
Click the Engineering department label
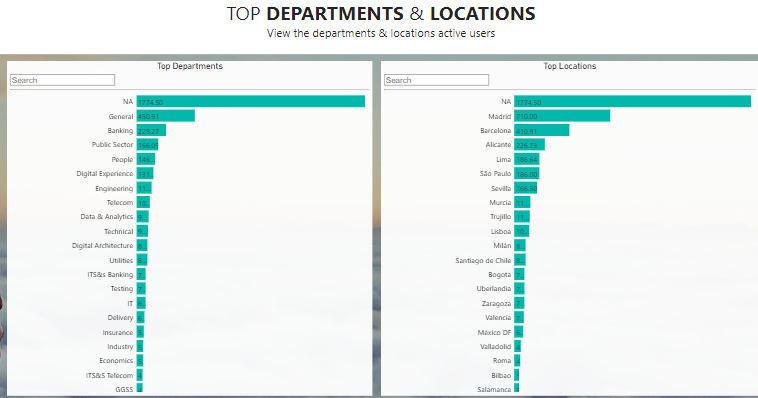(114, 189)
